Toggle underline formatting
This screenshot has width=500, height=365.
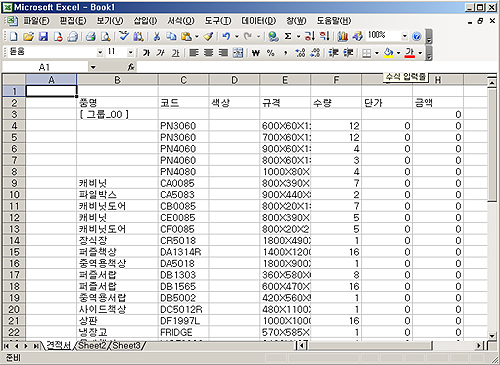click(176, 53)
